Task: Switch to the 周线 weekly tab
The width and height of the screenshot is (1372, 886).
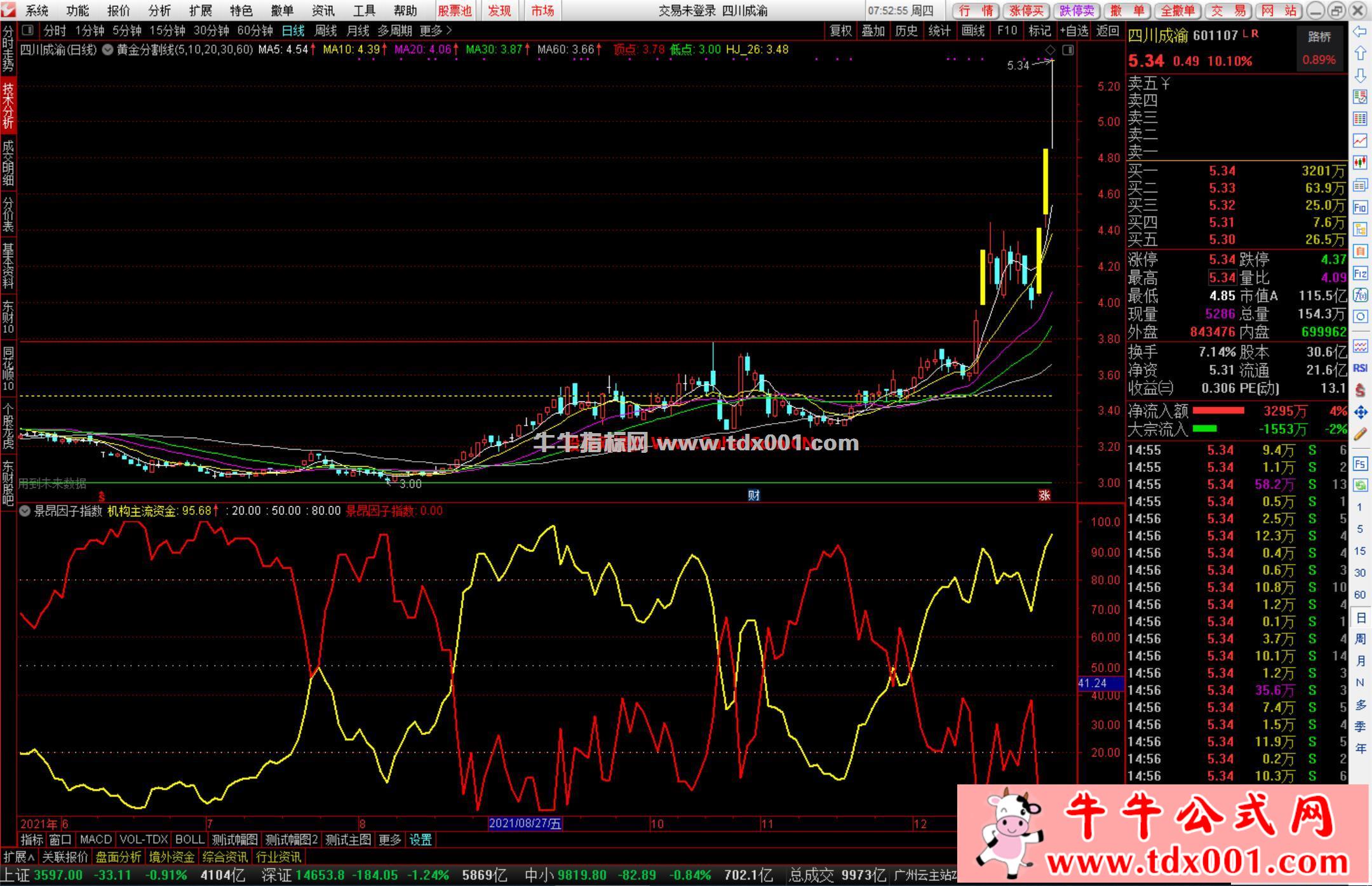Action: (325, 30)
